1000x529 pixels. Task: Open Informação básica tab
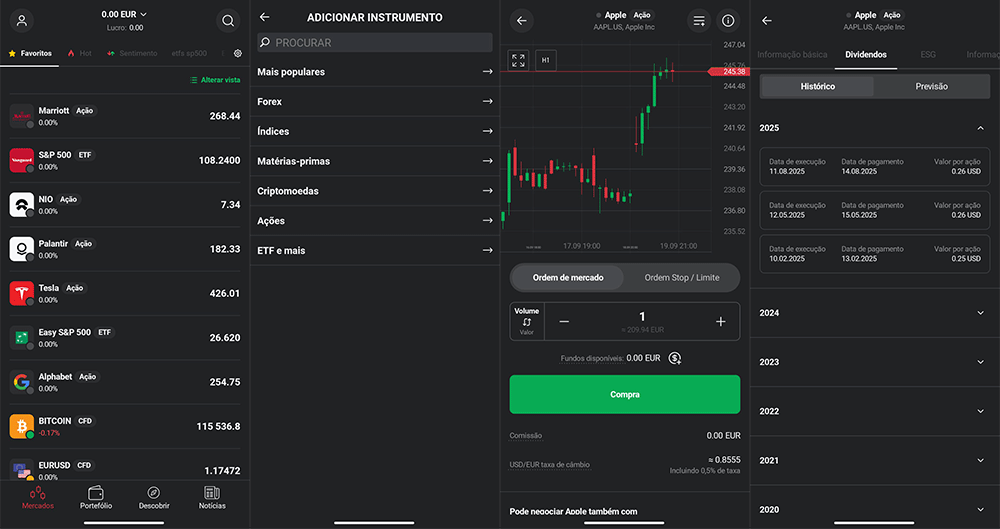[x=792, y=55]
